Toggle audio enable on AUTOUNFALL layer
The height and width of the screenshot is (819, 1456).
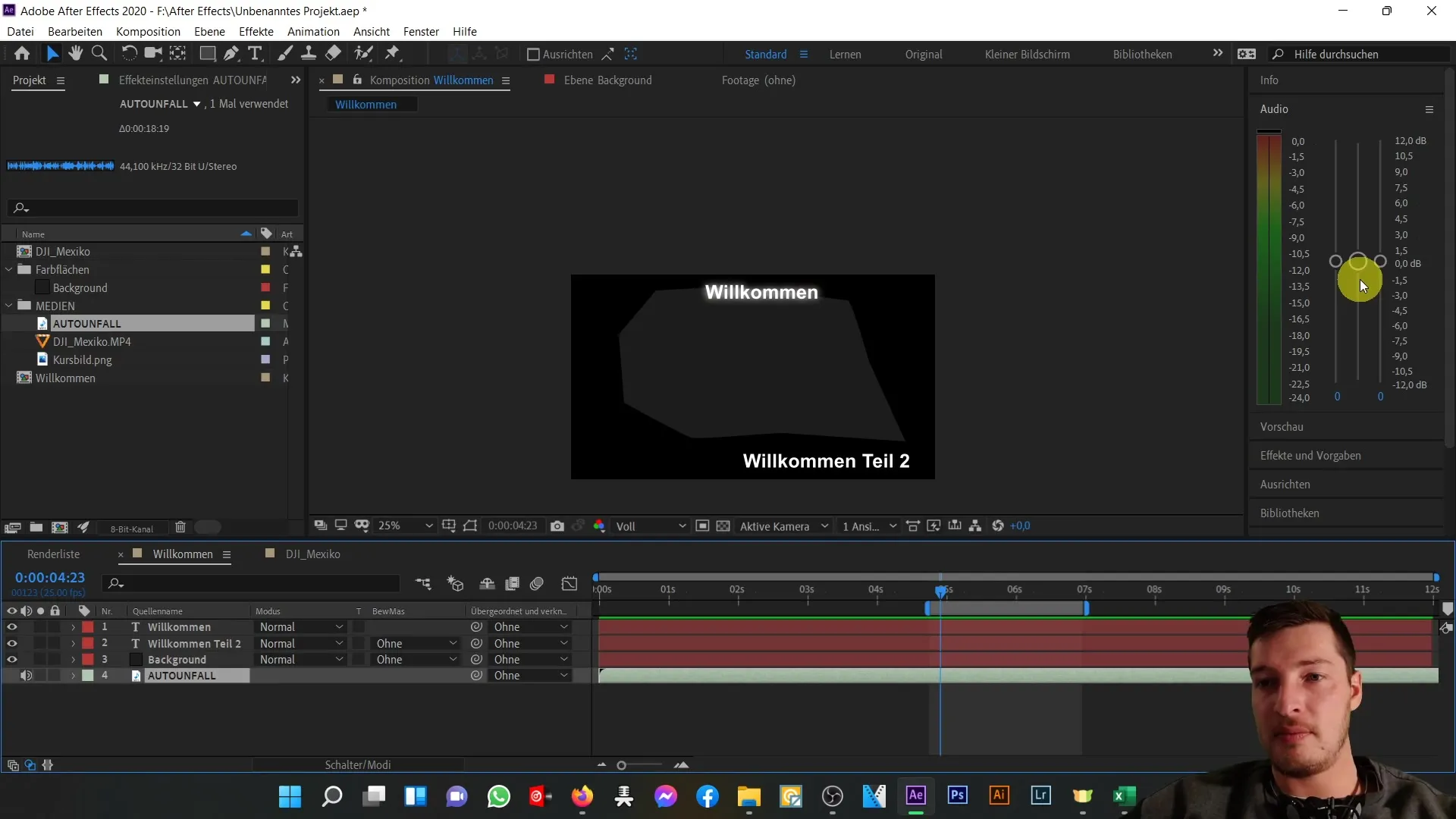(26, 675)
